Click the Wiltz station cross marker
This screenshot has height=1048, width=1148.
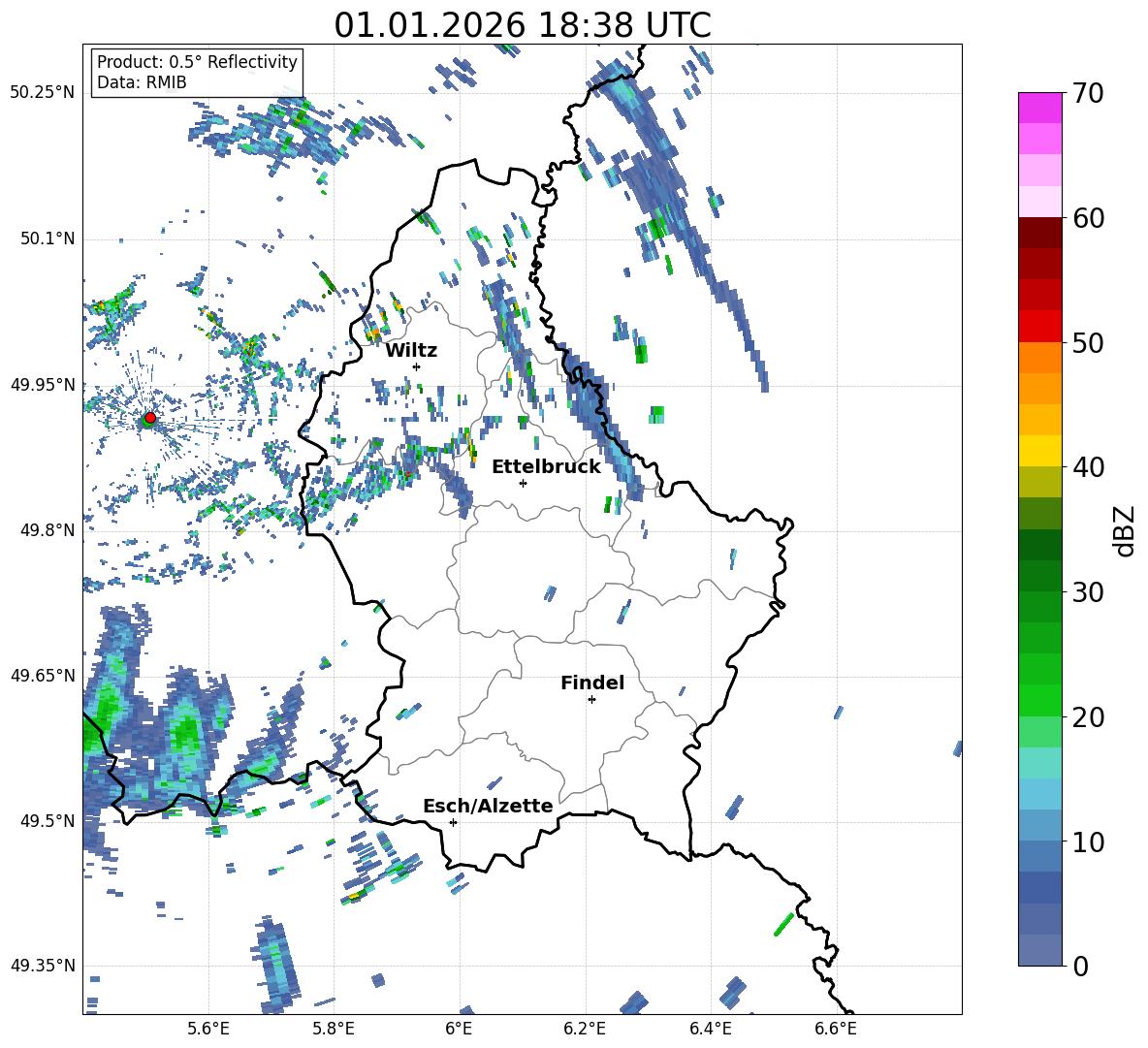[x=417, y=366]
